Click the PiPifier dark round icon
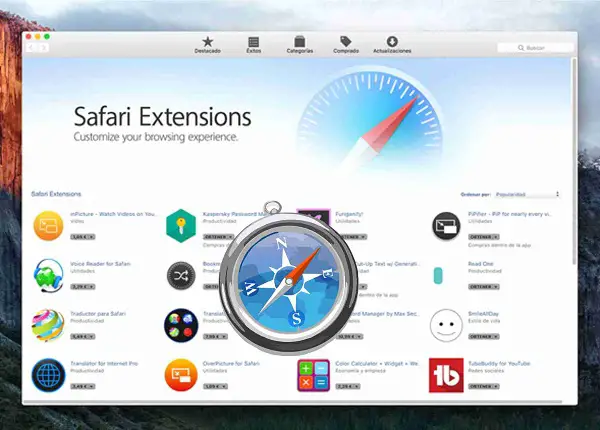 click(446, 226)
